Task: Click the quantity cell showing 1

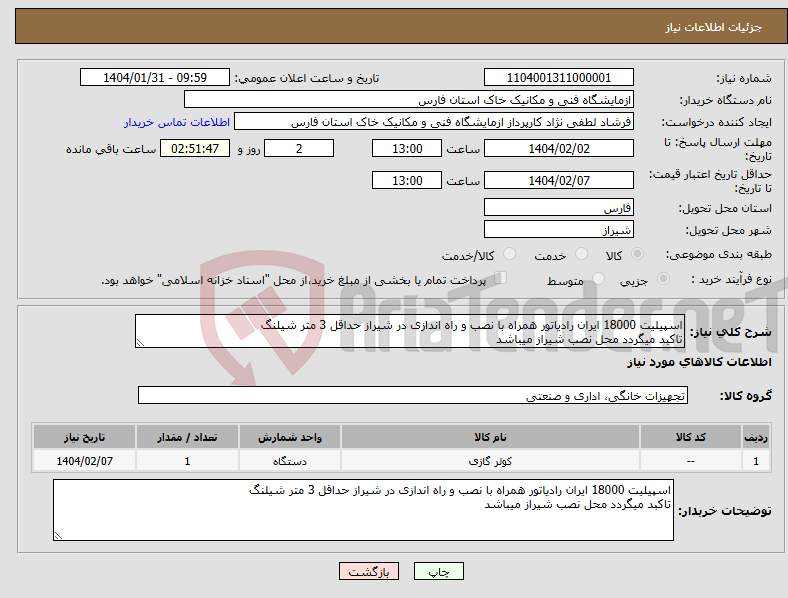Action: [x=187, y=461]
